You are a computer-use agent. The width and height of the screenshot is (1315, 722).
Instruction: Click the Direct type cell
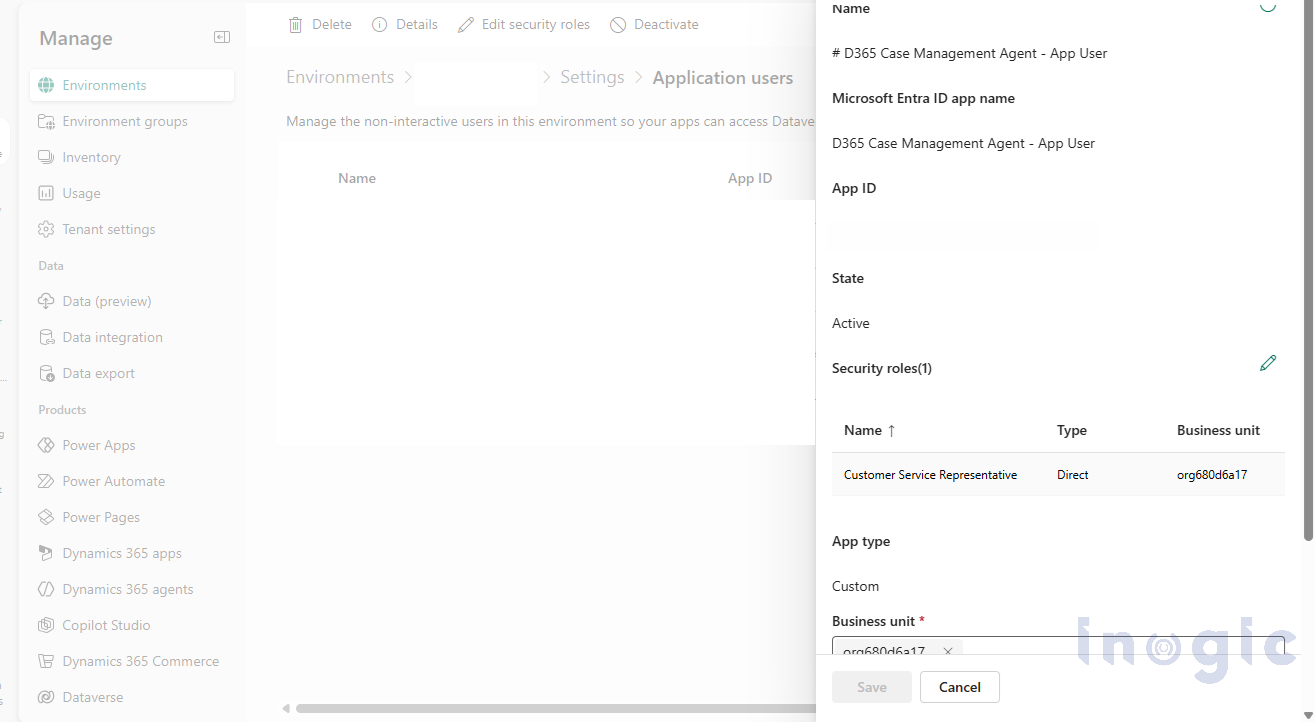1073,475
